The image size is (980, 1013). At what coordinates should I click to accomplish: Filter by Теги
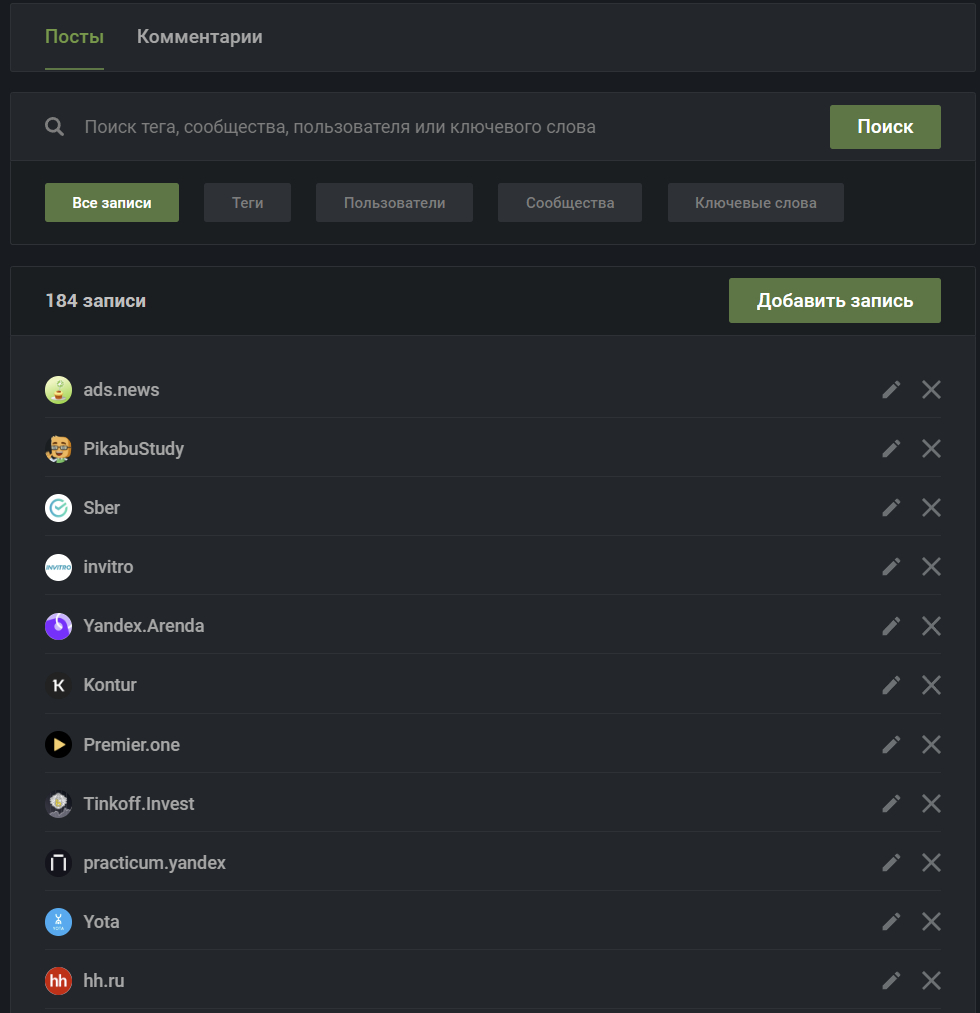[247, 202]
